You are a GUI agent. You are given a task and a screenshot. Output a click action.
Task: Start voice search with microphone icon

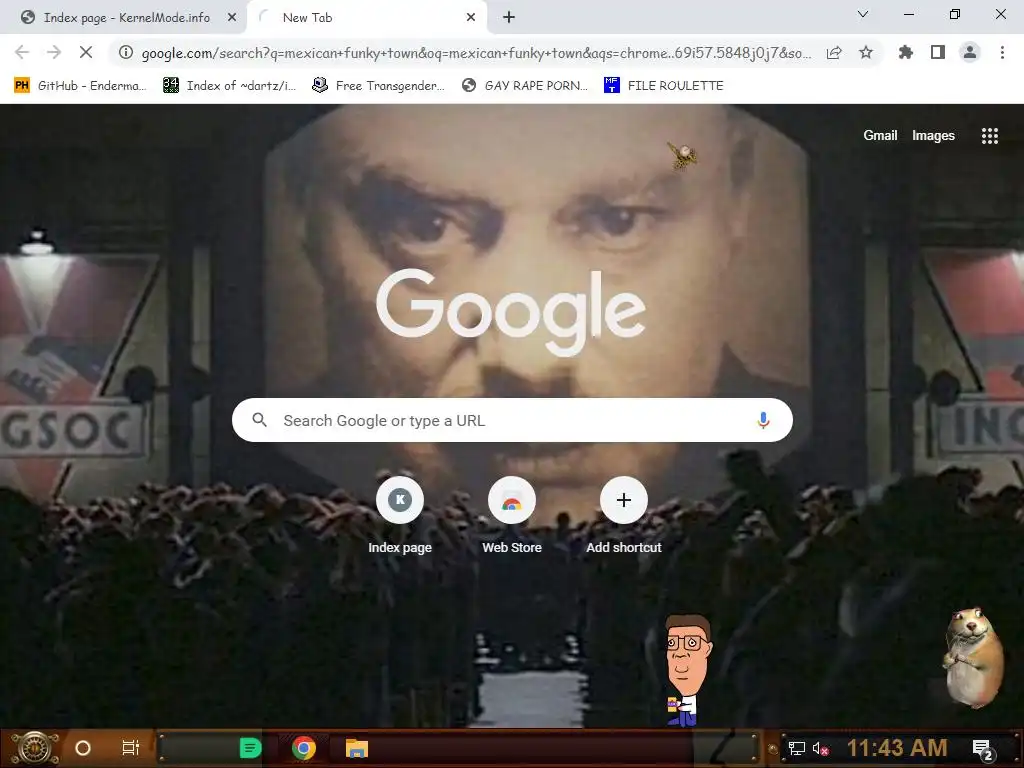763,420
